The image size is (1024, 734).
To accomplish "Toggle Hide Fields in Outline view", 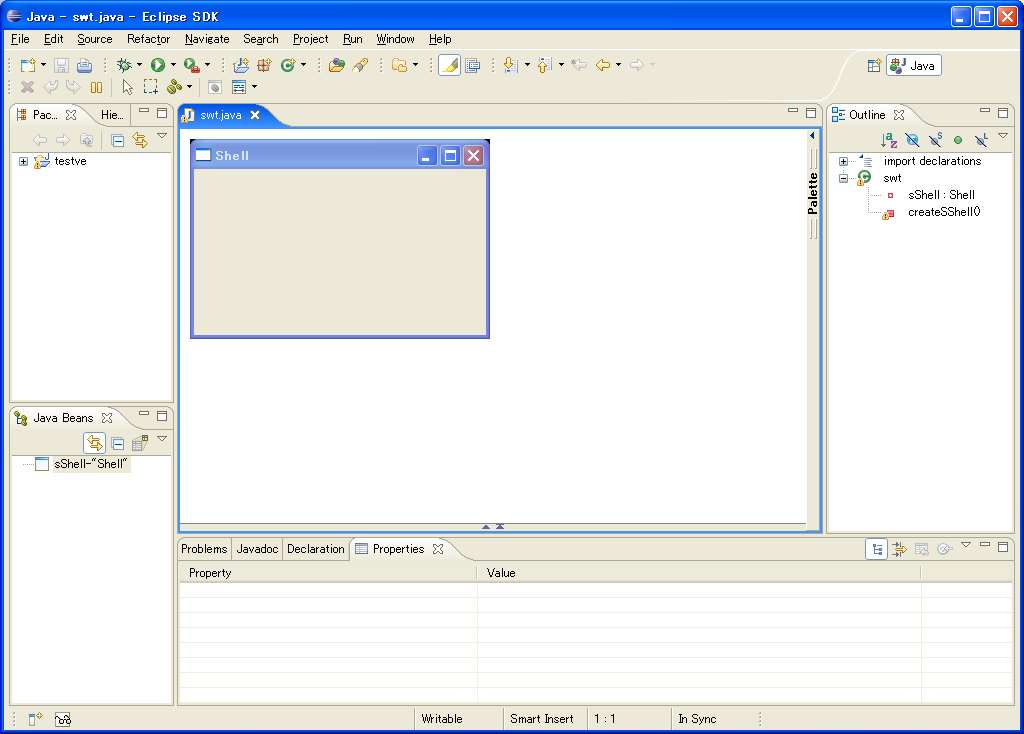I will [912, 140].
